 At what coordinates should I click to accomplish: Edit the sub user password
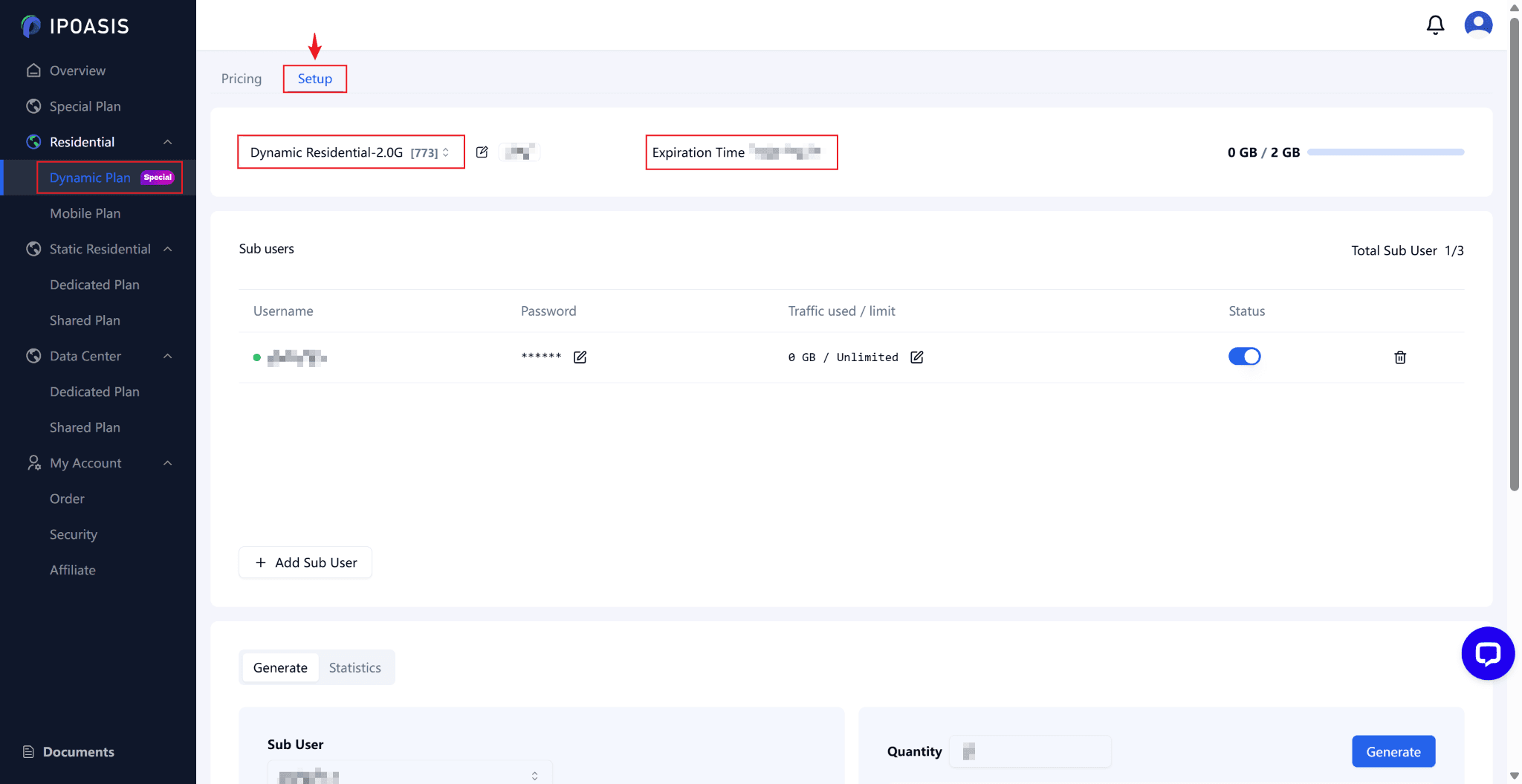pyautogui.click(x=580, y=357)
